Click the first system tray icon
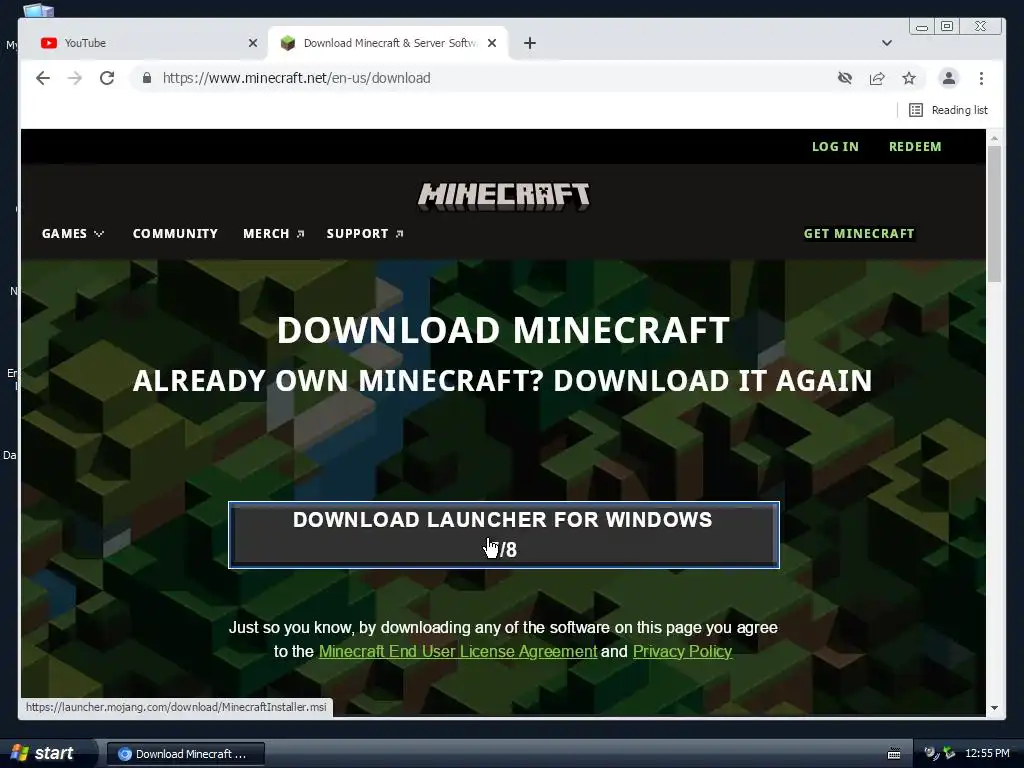Screen dimensions: 1024x768 point(932,754)
